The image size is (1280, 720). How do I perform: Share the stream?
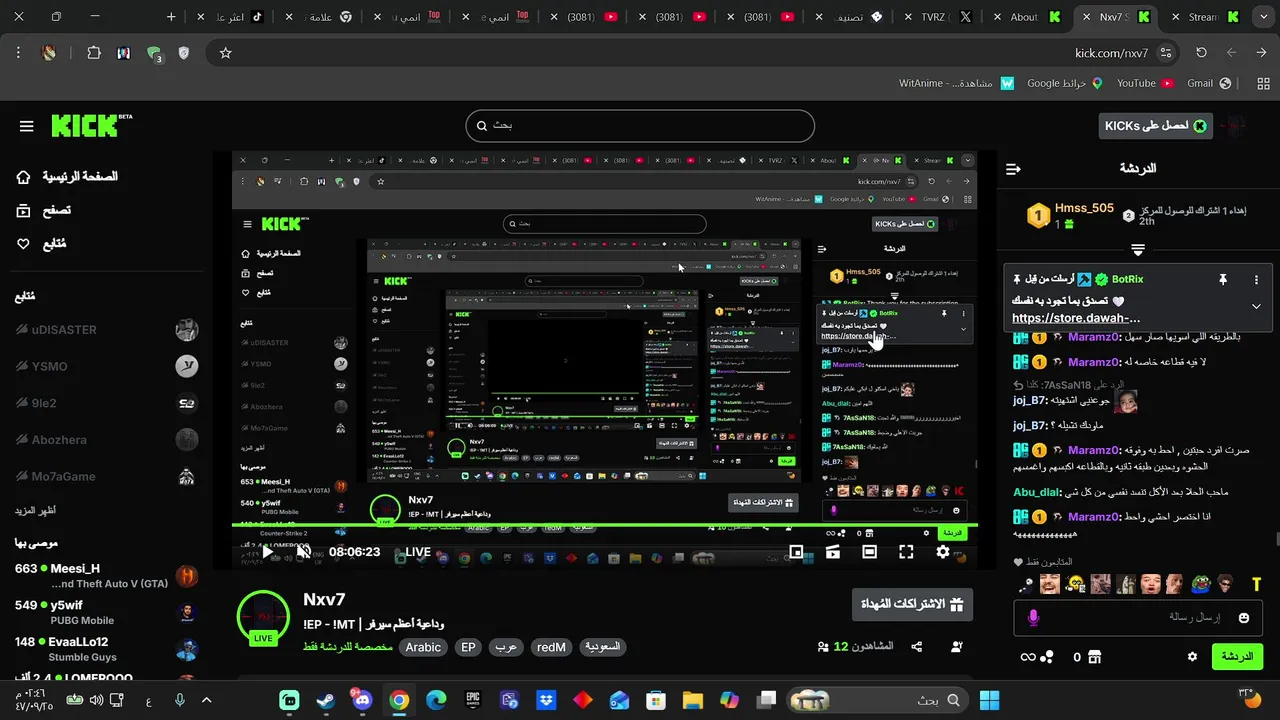click(x=917, y=647)
